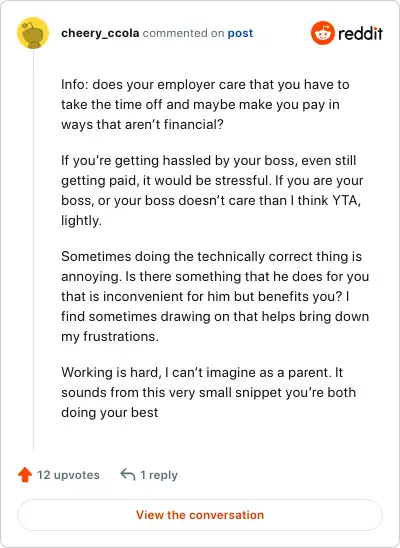This screenshot has width=400, height=548.
Task: Click the "Working is hard" paragraph
Action: 209,392
